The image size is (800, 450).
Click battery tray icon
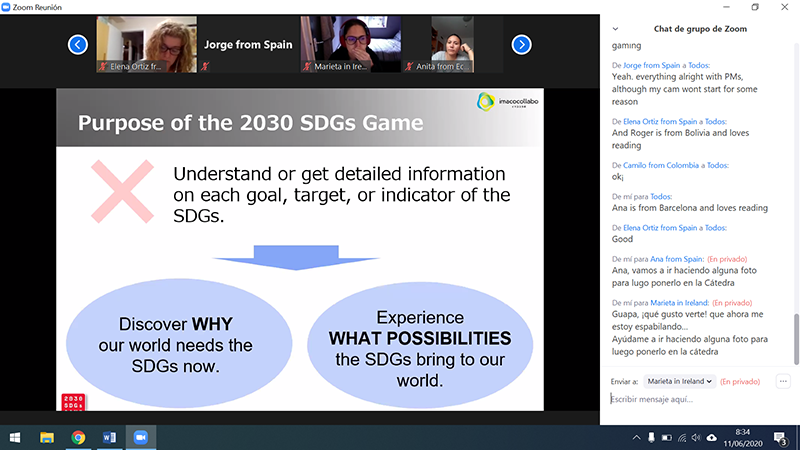666,438
